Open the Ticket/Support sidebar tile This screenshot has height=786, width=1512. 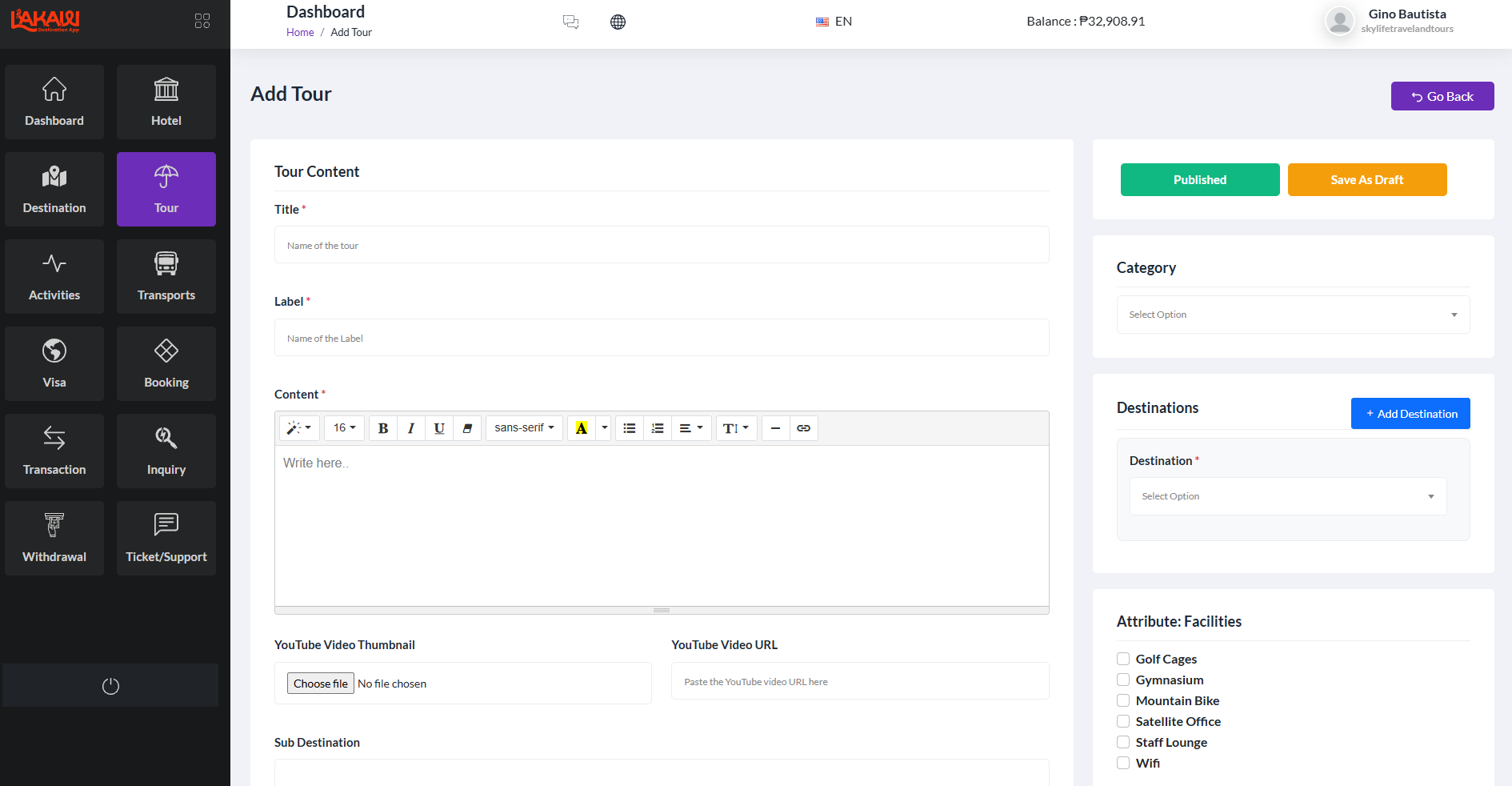tap(166, 538)
